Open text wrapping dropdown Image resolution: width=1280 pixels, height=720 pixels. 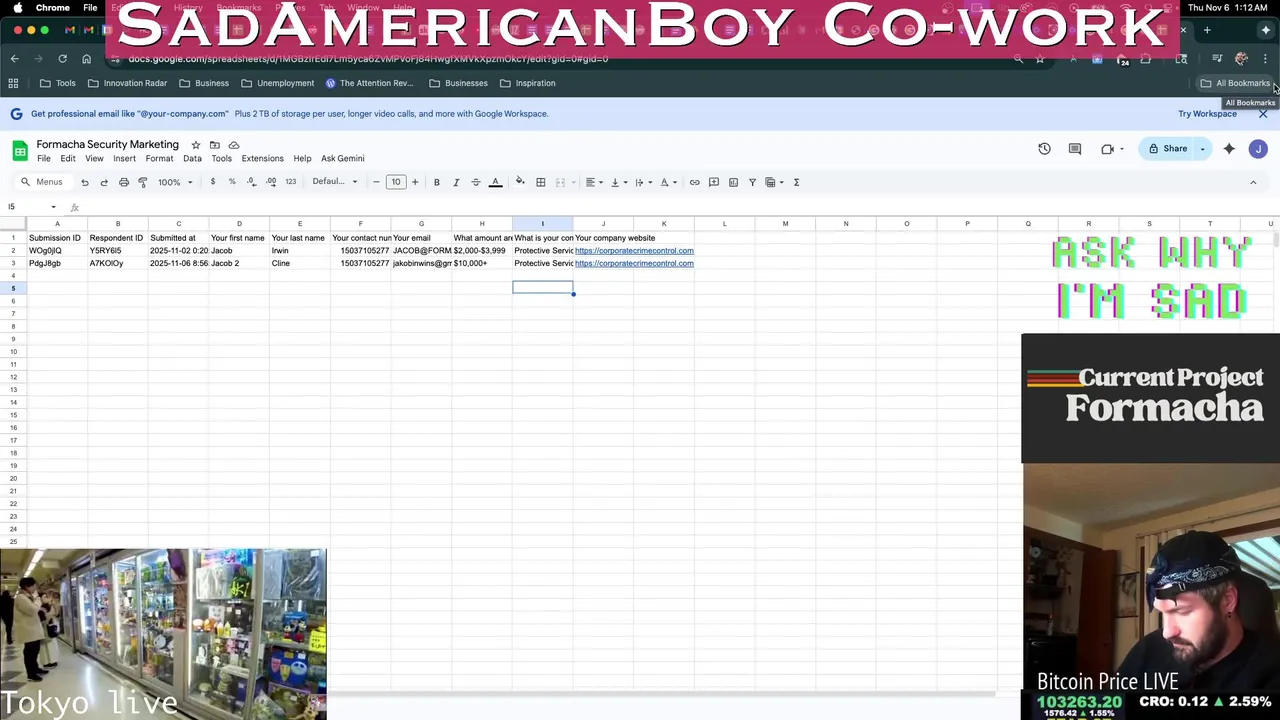[642, 182]
